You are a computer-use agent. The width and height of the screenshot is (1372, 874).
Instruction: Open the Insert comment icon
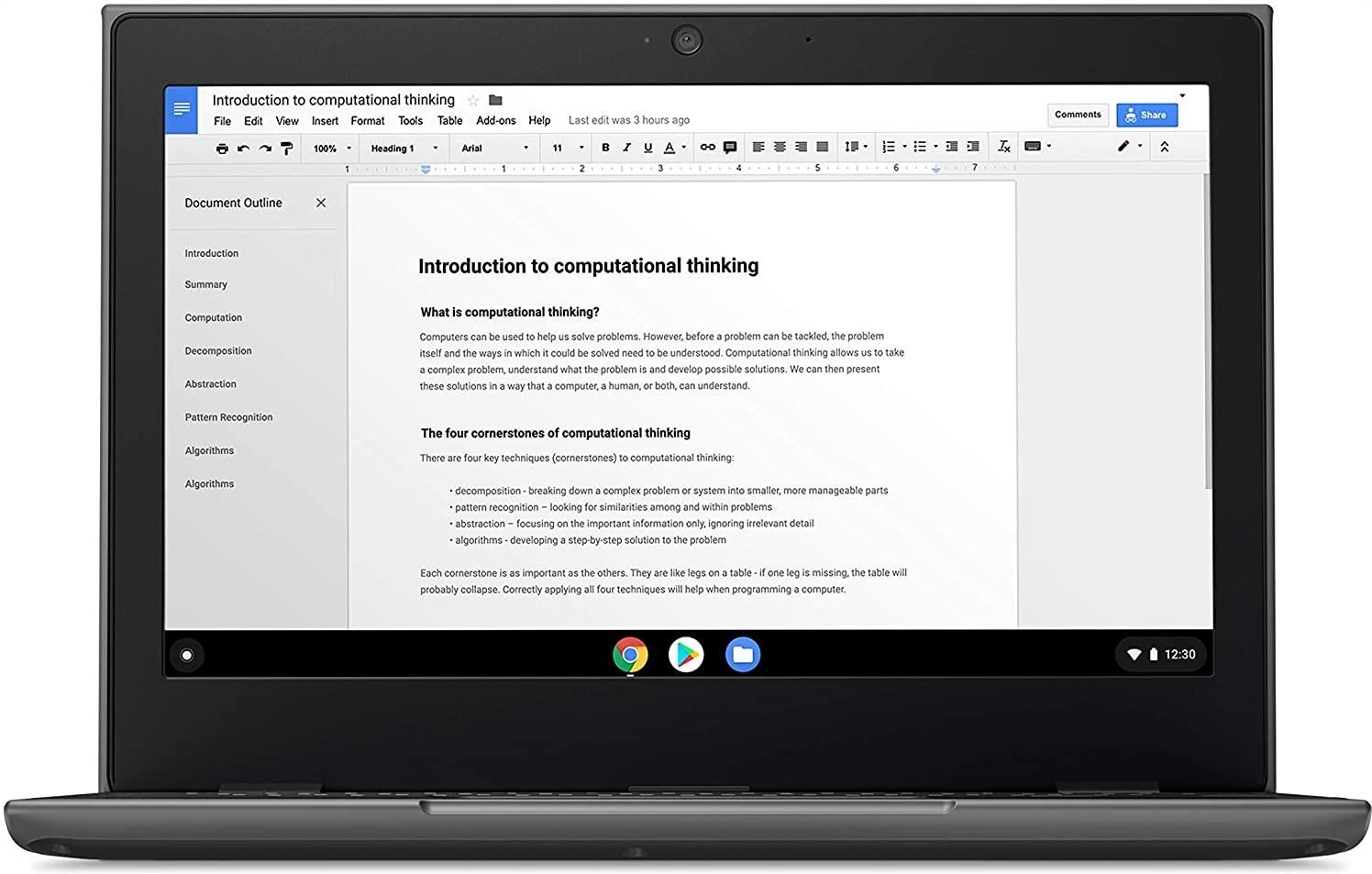tap(729, 147)
